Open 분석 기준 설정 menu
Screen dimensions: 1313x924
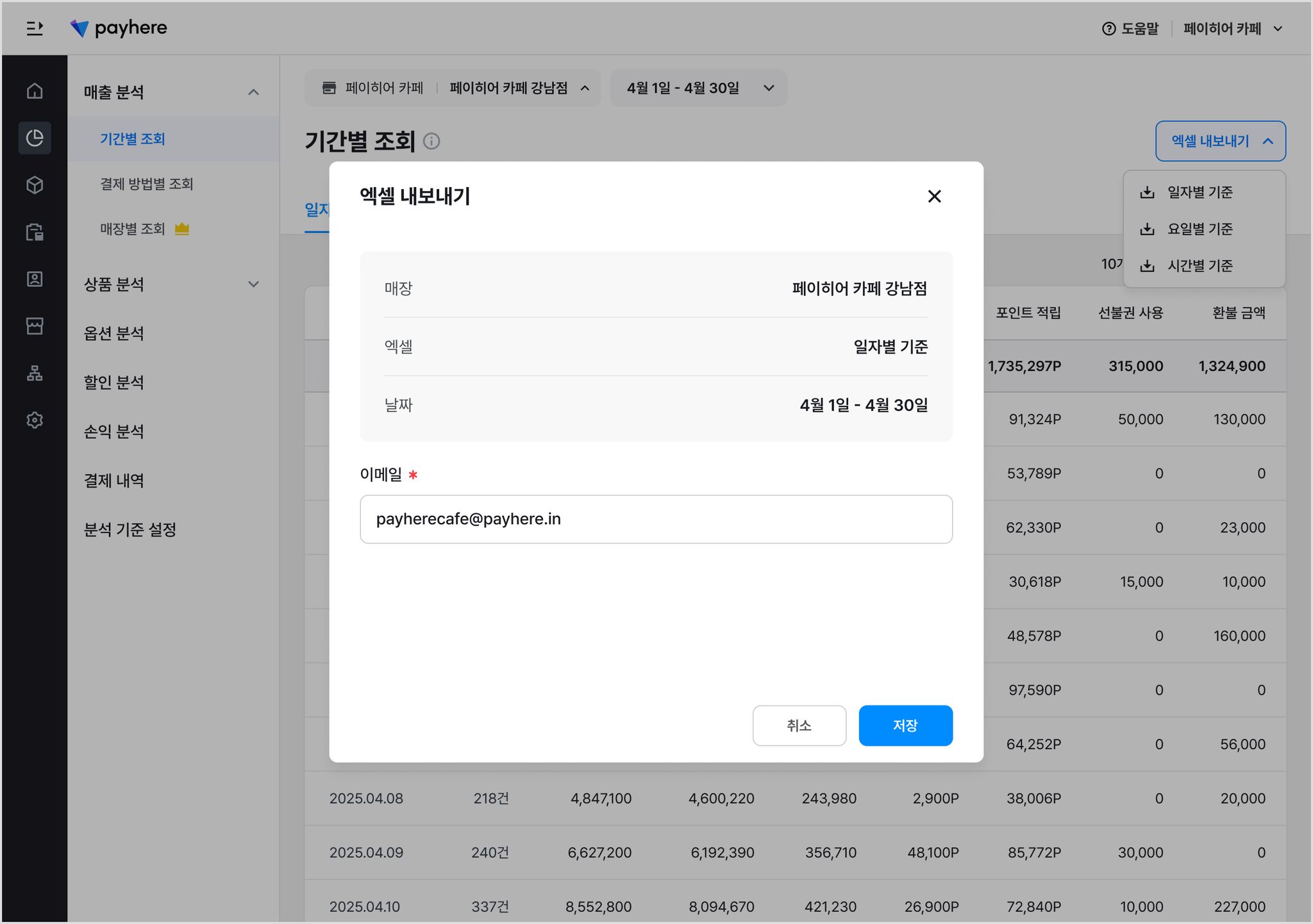(130, 530)
